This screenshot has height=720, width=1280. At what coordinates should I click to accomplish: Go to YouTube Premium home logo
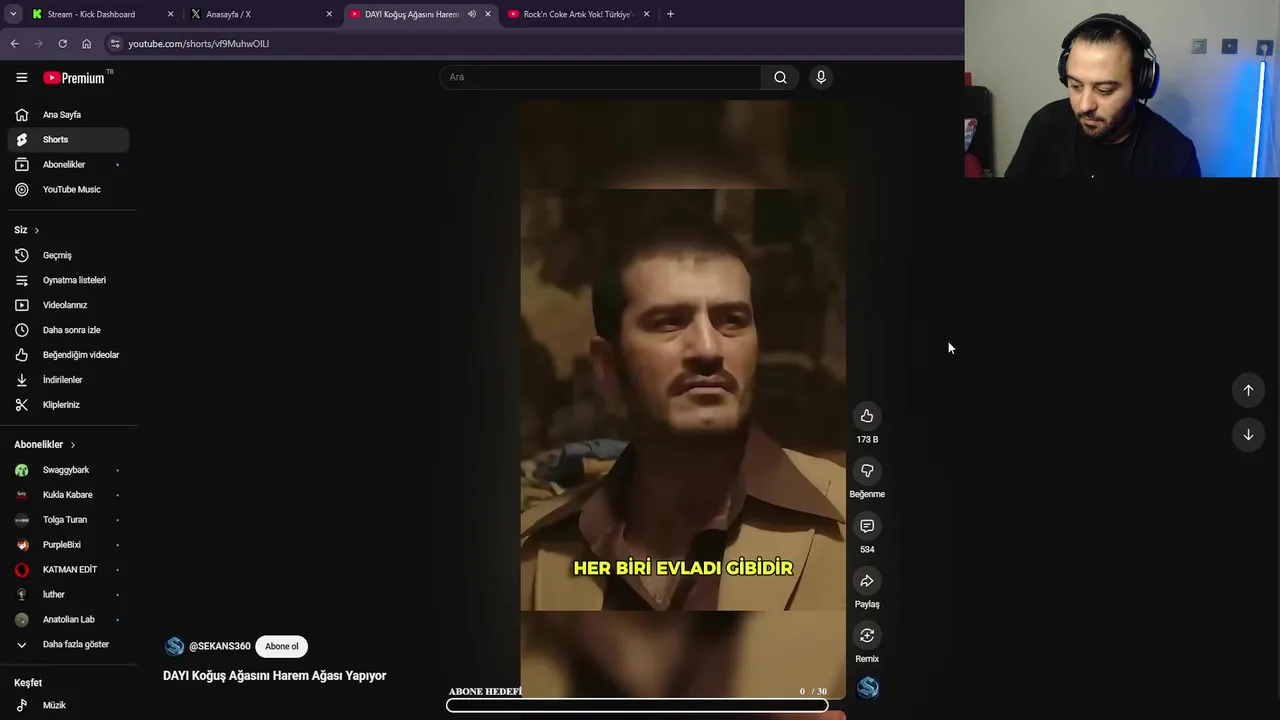75,77
